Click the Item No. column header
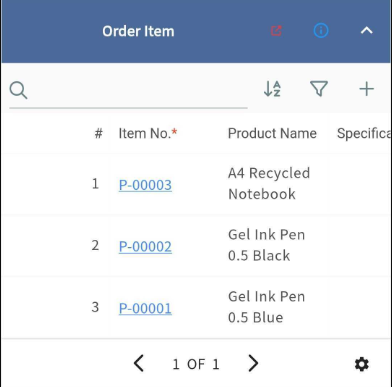Screen dimensions: 392x387 tap(148, 134)
